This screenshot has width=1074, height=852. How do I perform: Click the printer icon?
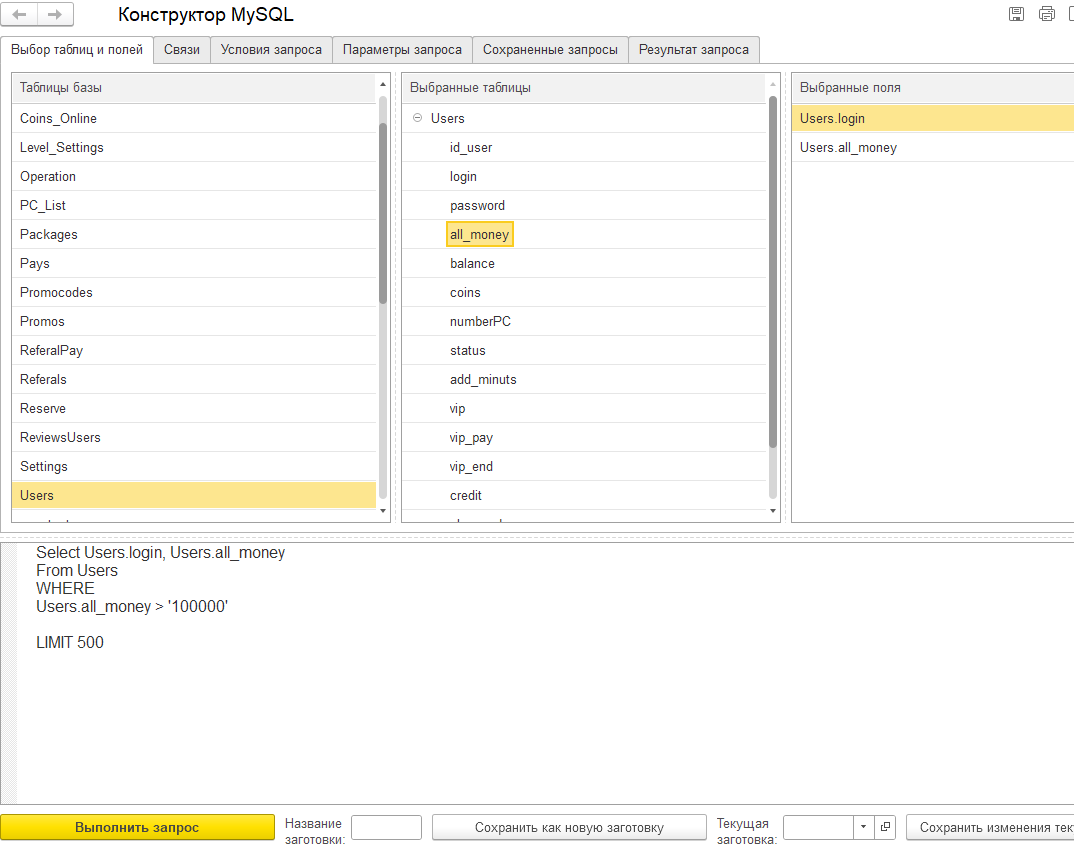click(x=1047, y=14)
